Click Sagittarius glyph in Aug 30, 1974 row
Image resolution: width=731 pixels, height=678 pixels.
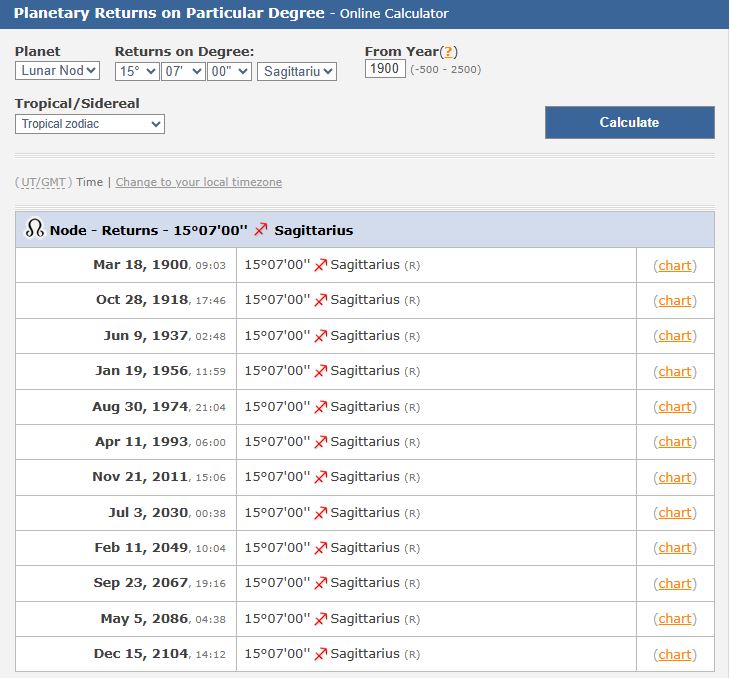click(321, 407)
